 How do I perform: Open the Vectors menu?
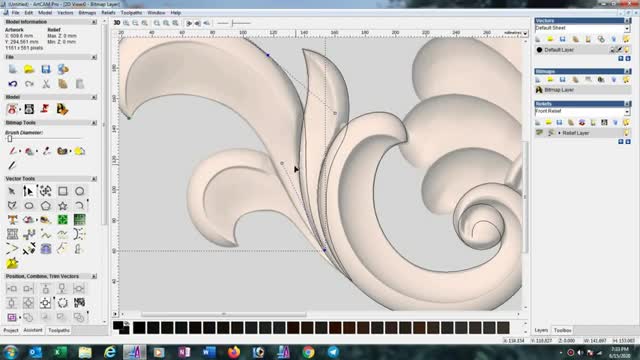[x=65, y=13]
